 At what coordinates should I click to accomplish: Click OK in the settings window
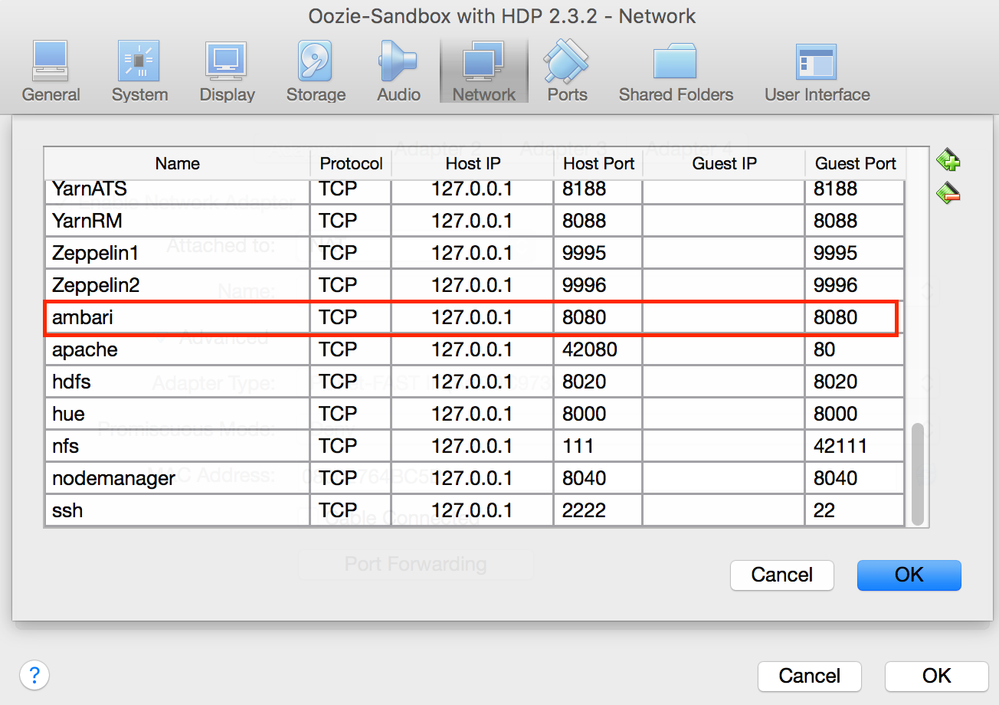coord(936,676)
